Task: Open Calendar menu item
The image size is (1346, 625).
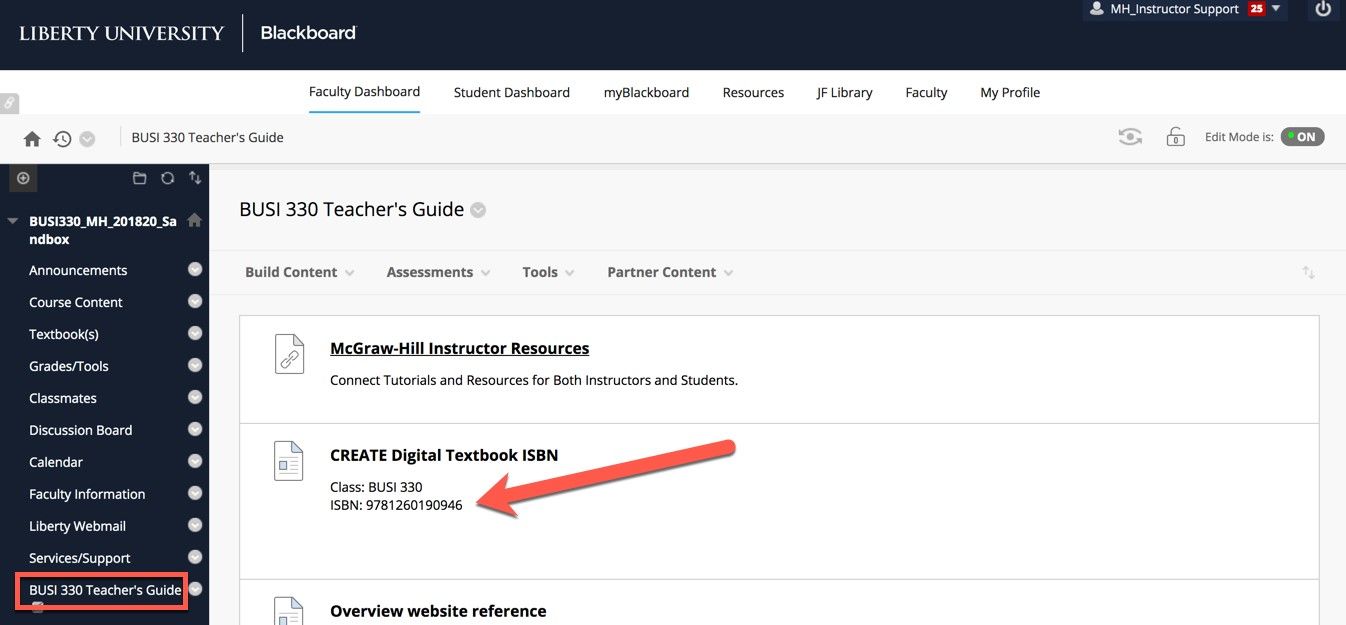Action: [x=56, y=462]
